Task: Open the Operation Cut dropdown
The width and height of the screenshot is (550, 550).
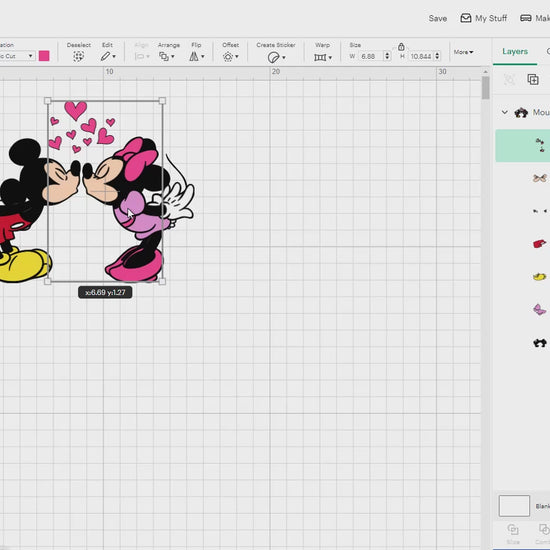Action: click(17, 56)
